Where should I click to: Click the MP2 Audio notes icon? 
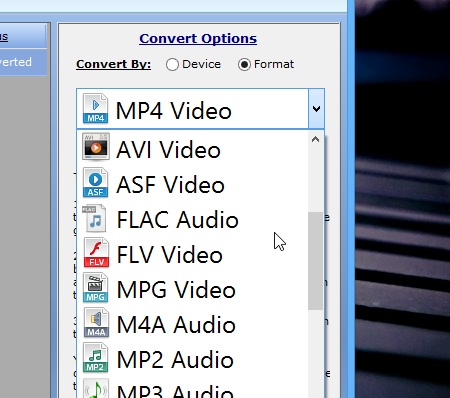click(95, 358)
